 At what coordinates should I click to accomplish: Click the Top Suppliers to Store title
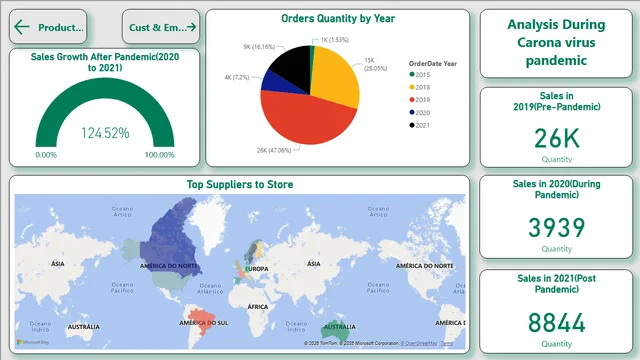[x=240, y=184]
